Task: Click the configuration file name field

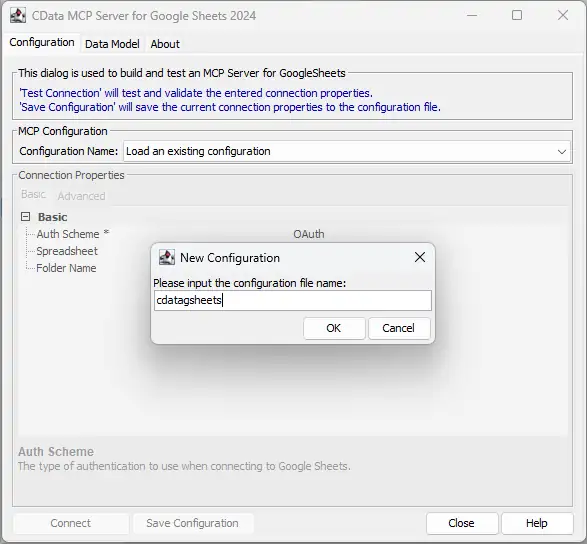Action: click(x=293, y=300)
